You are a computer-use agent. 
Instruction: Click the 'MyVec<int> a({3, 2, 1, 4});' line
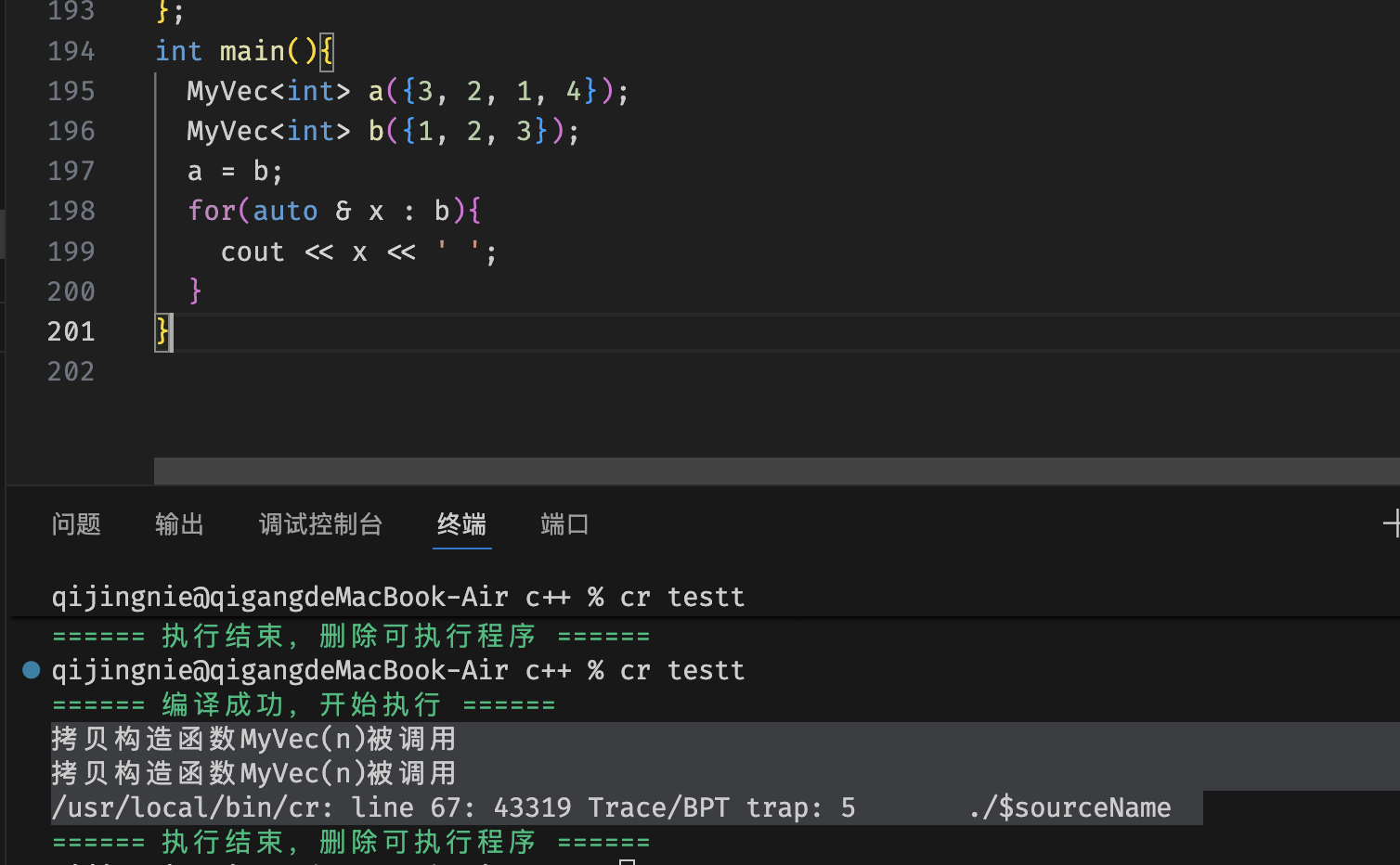pyautogui.click(x=408, y=91)
